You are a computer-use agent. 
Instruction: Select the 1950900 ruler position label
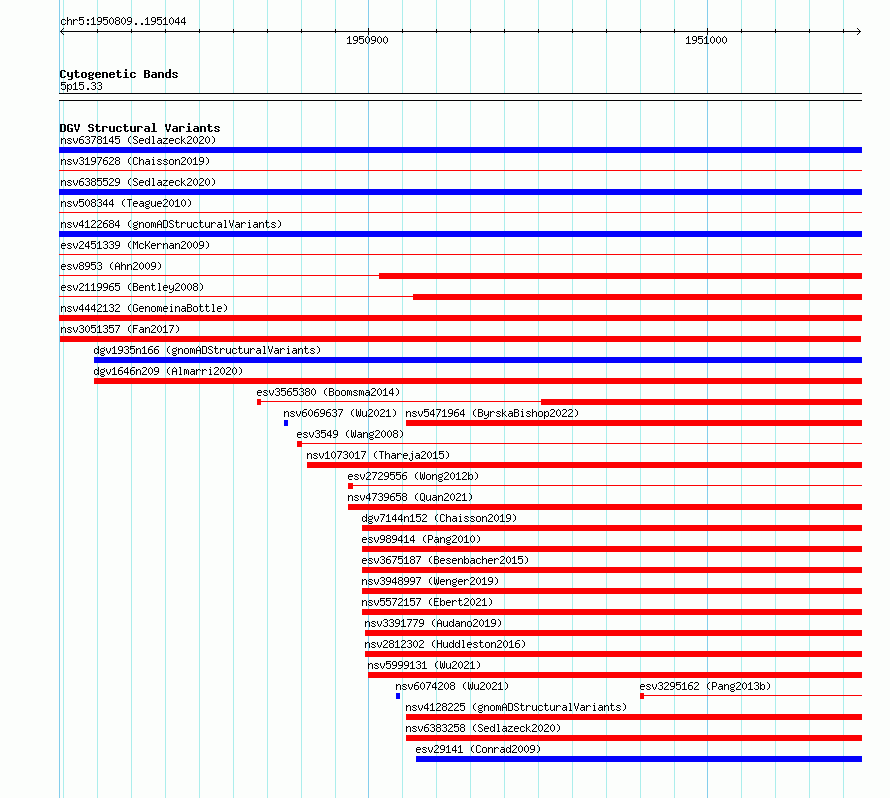pos(367,40)
